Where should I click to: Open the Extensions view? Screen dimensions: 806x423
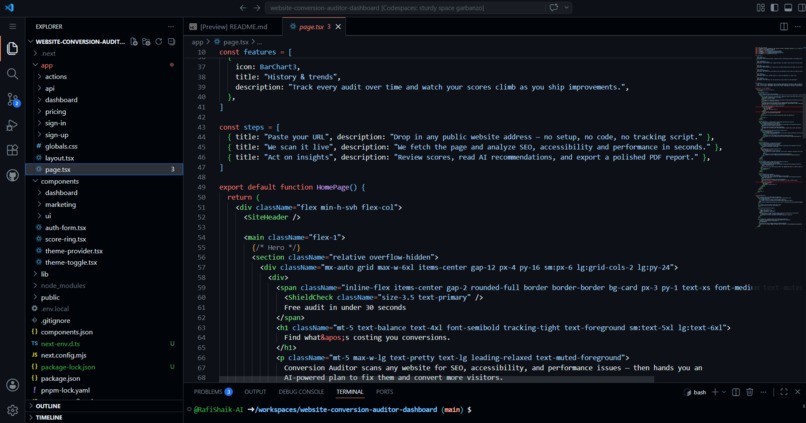(12, 150)
